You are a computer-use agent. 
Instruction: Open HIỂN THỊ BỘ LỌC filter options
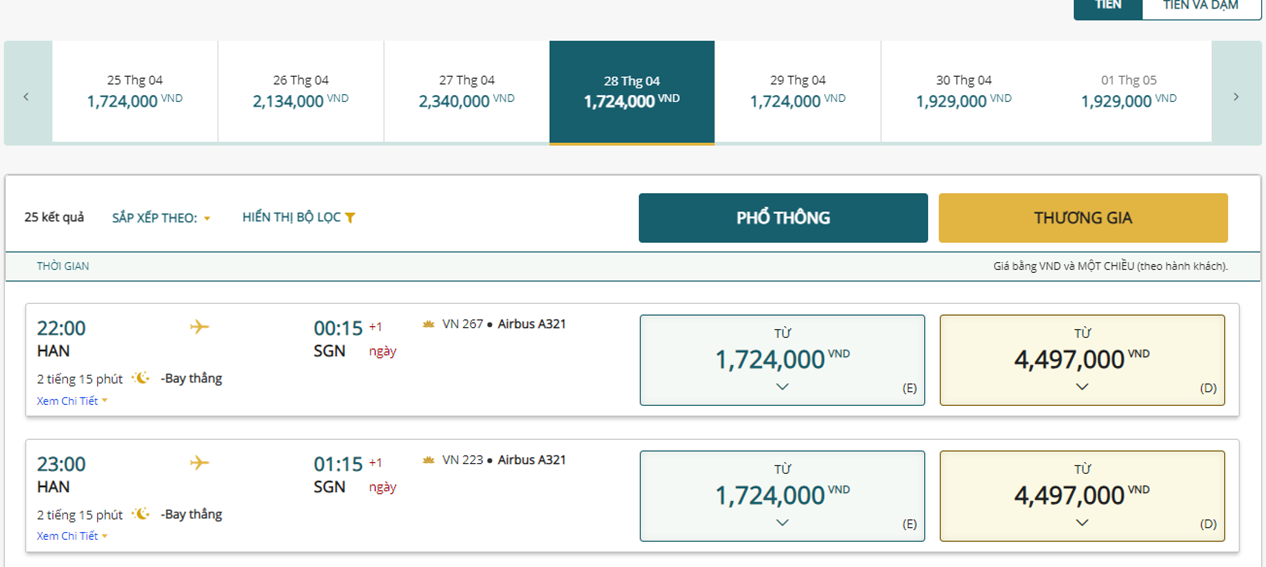[298, 218]
